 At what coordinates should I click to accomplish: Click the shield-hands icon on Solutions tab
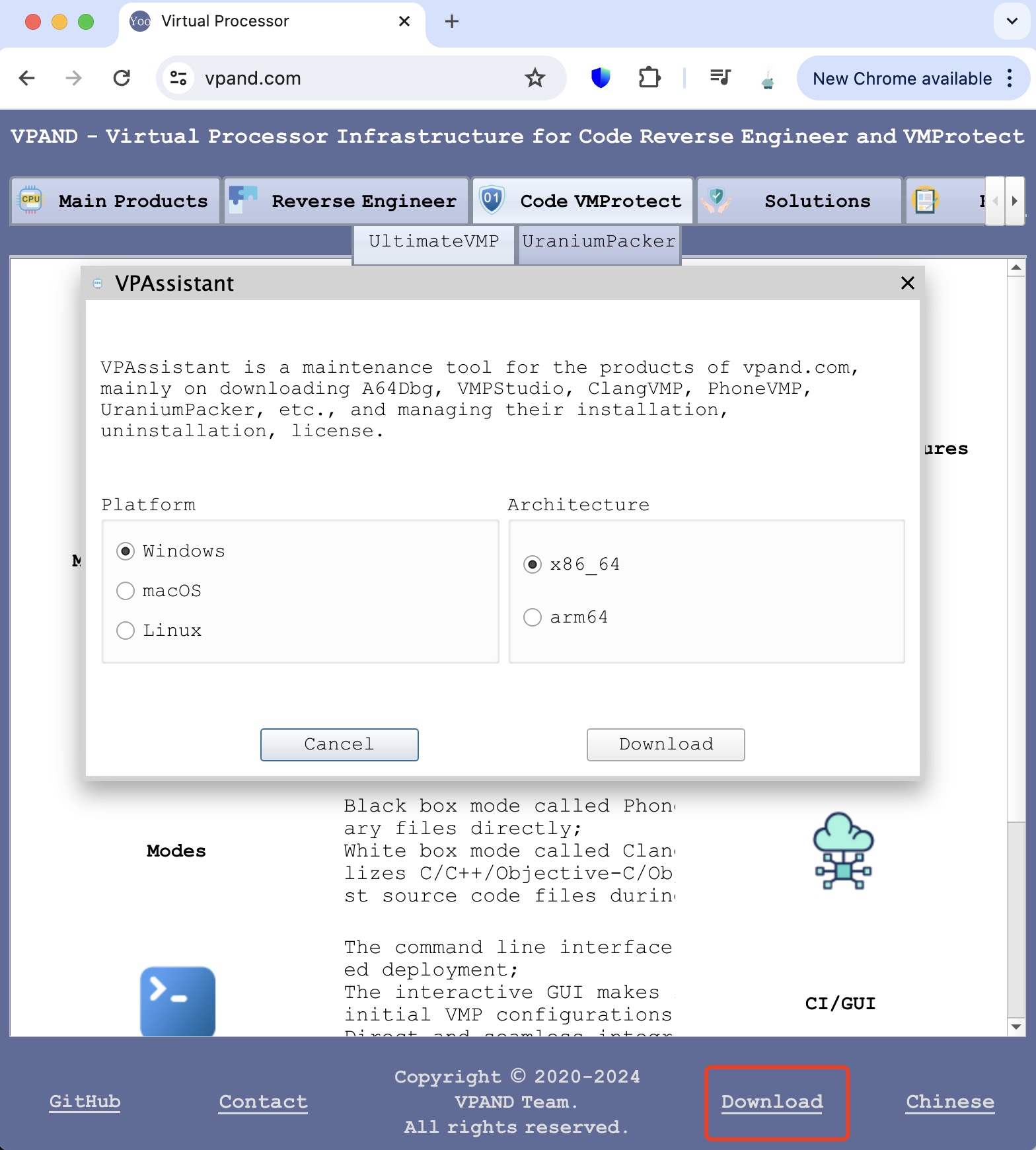pyautogui.click(x=716, y=200)
